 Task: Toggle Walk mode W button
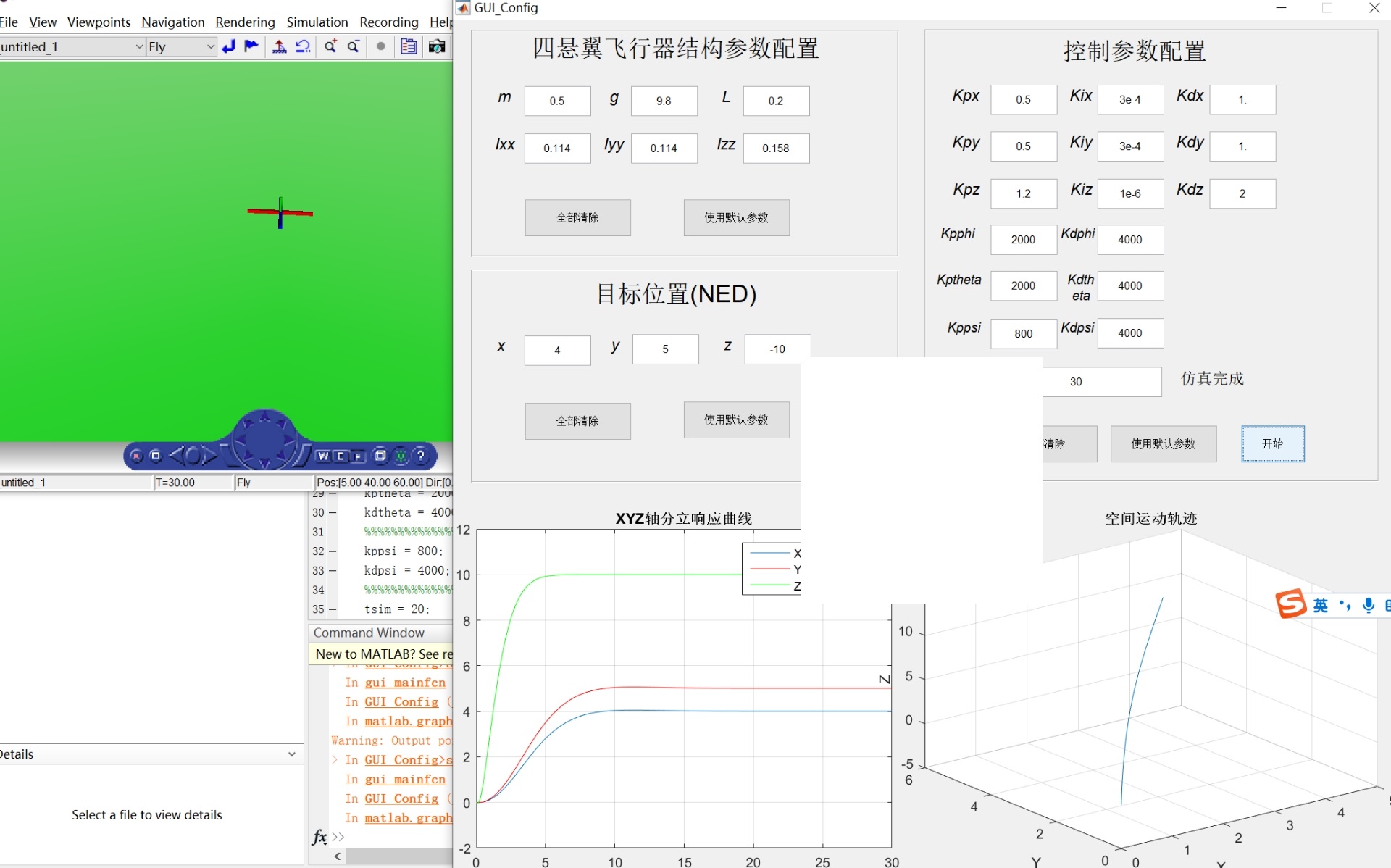(x=323, y=456)
